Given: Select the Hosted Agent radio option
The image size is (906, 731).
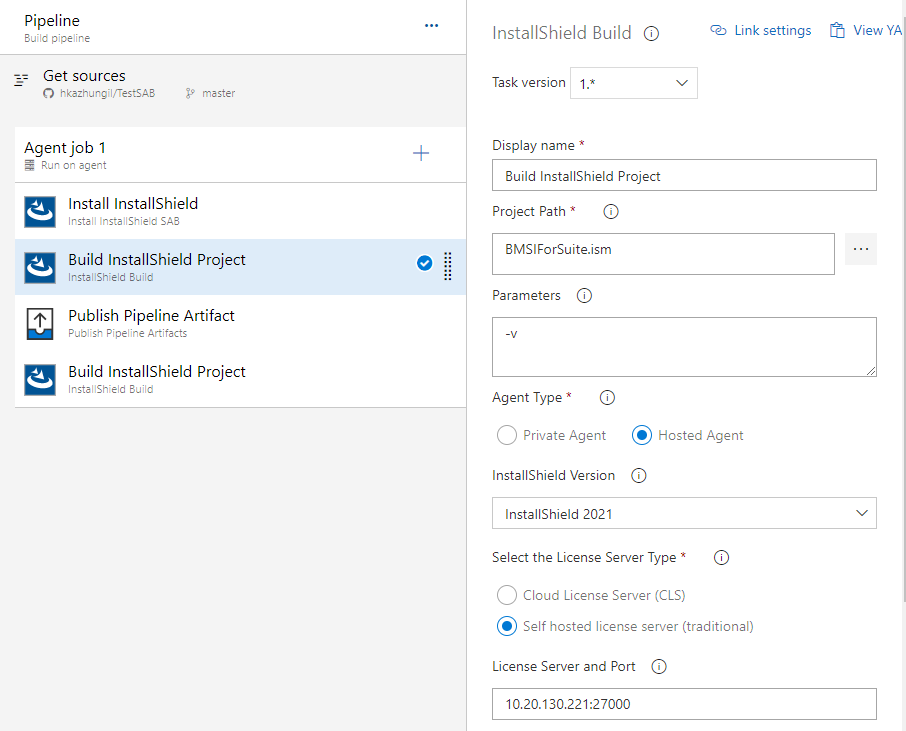Looking at the screenshot, I should [x=641, y=435].
